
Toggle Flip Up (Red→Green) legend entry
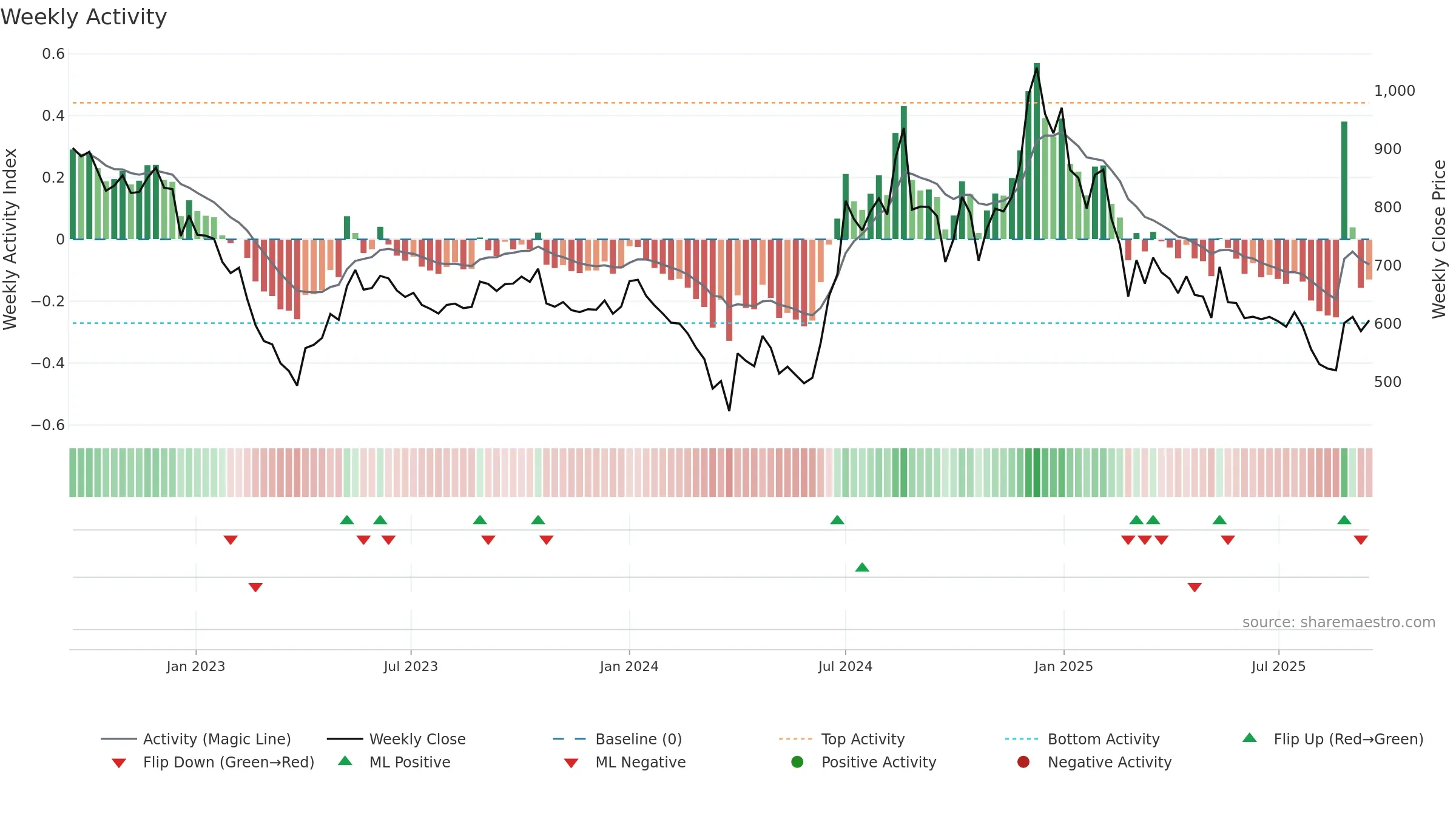[x=1332, y=739]
